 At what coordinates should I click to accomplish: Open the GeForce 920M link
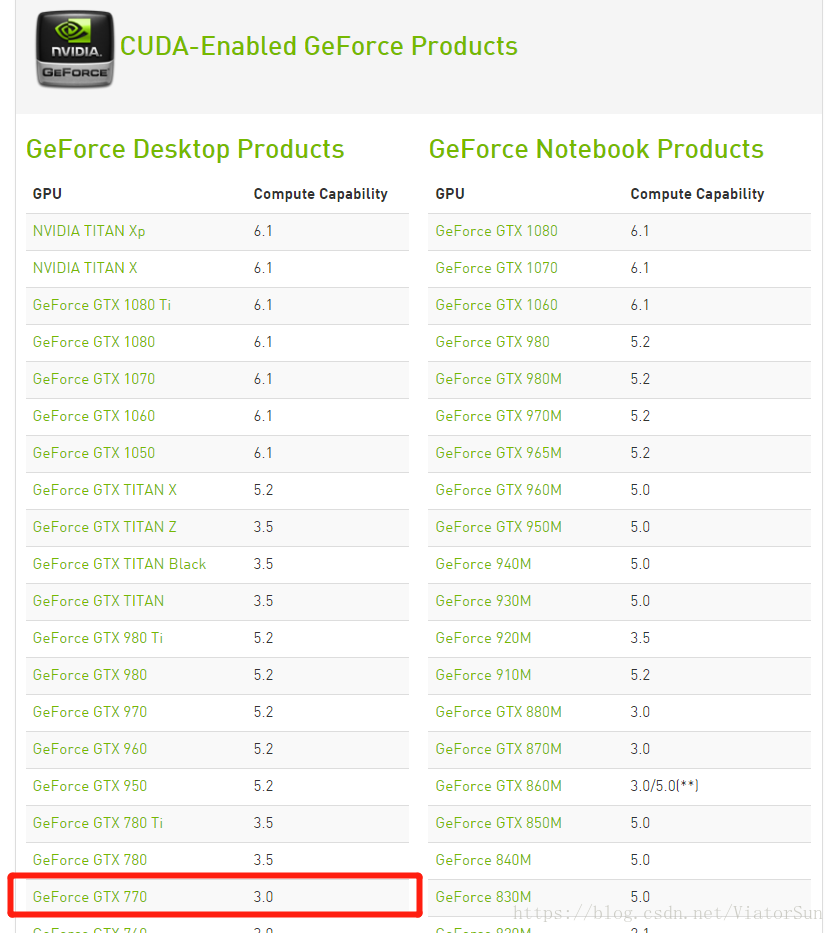coord(484,637)
